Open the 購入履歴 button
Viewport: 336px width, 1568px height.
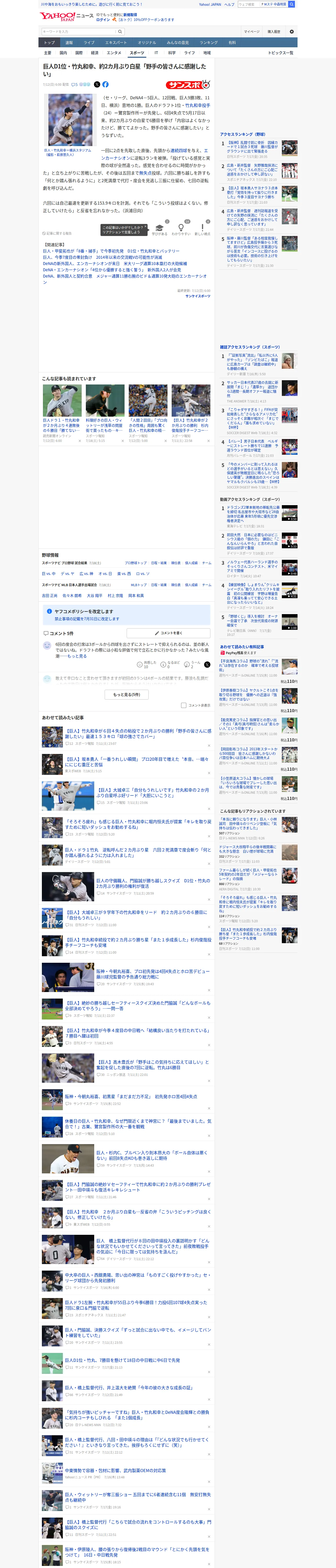(x=274, y=32)
